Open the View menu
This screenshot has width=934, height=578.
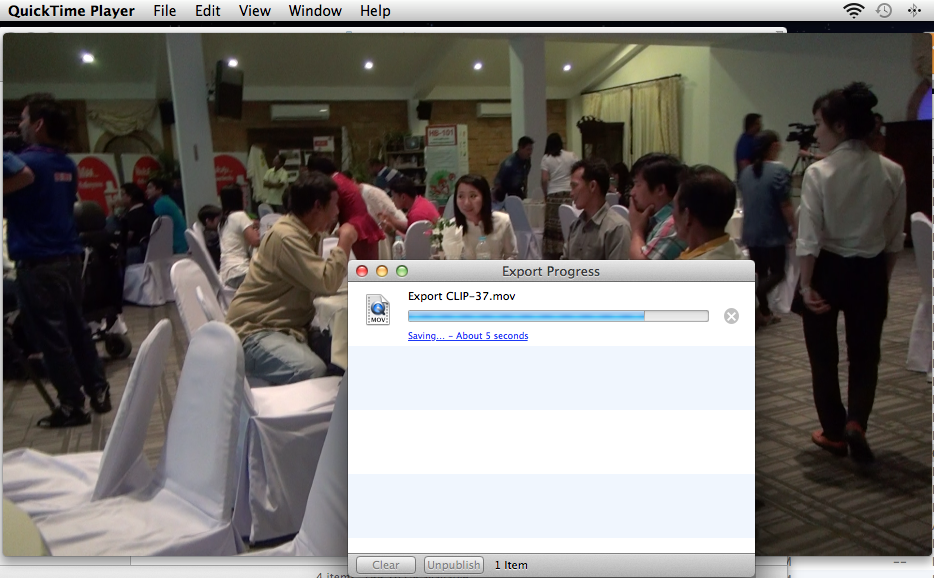click(254, 11)
